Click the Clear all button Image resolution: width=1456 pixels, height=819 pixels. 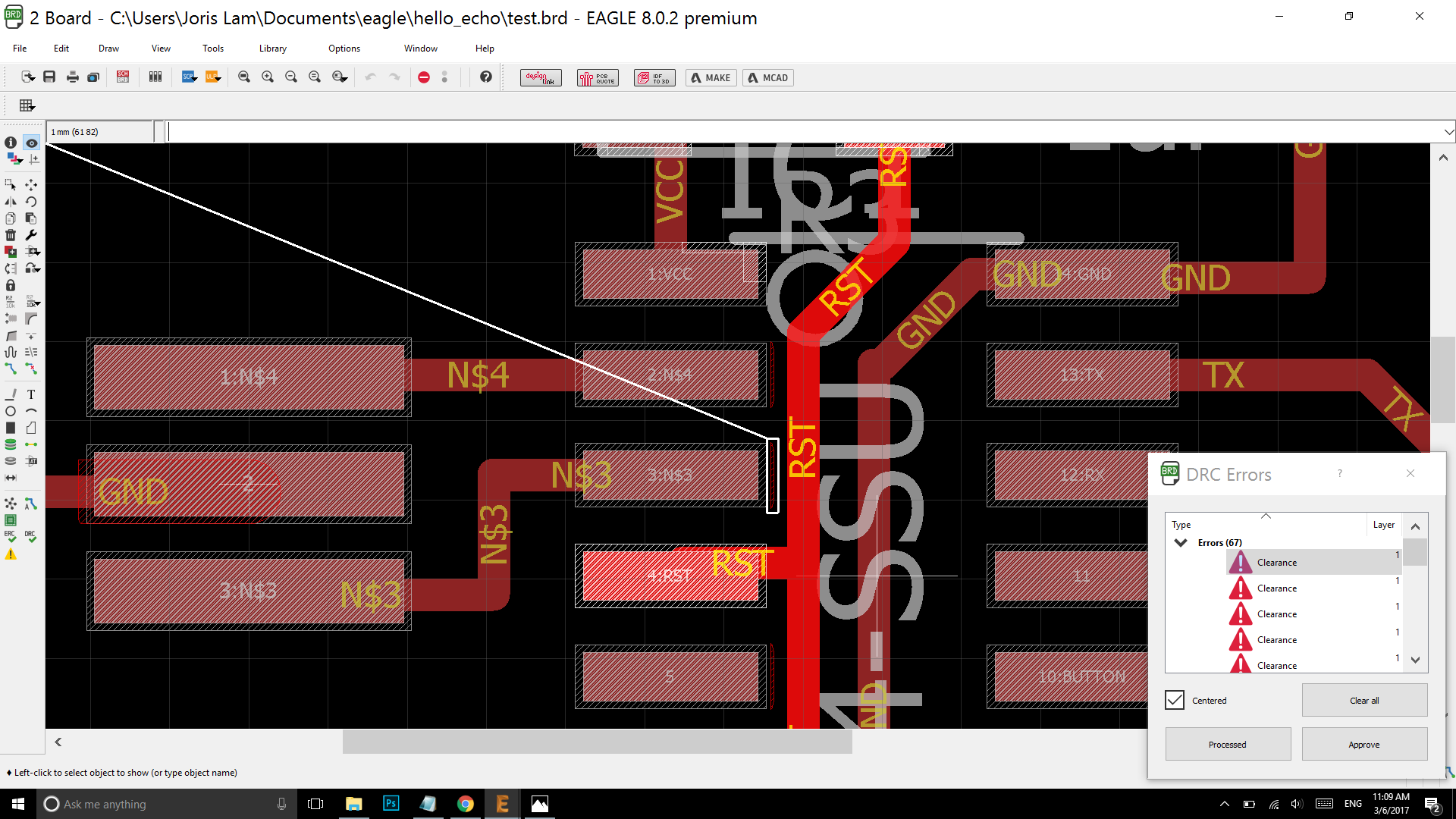1363,700
